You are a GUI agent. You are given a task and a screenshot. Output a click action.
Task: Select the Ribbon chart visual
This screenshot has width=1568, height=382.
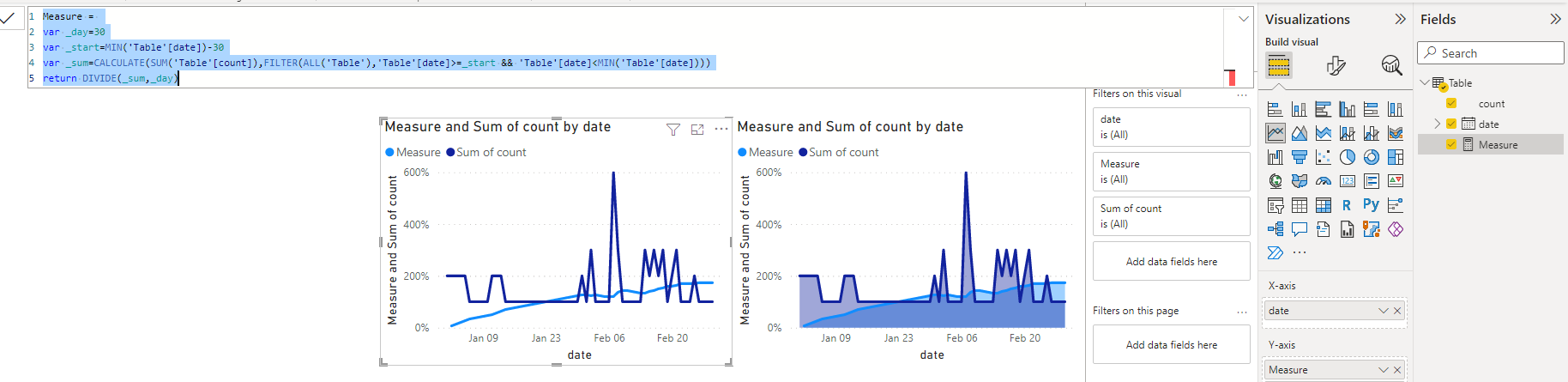click(x=1396, y=133)
